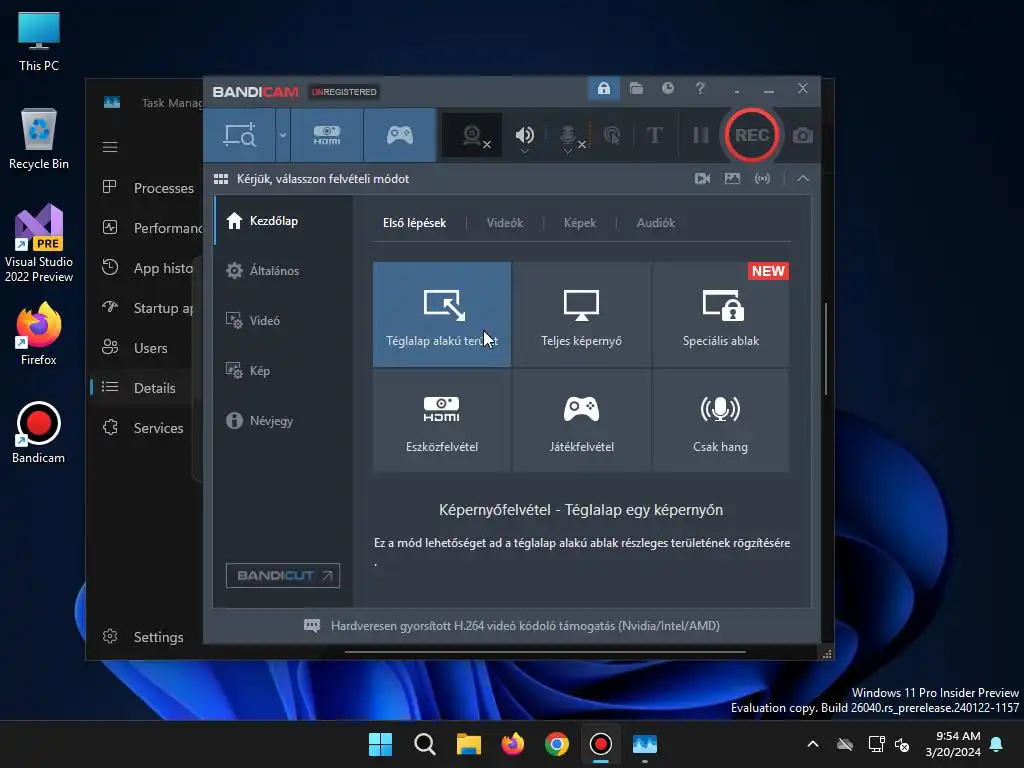The width and height of the screenshot is (1024, 768).
Task: Open the screen recording mode dropdown arrow
Action: coord(283,135)
